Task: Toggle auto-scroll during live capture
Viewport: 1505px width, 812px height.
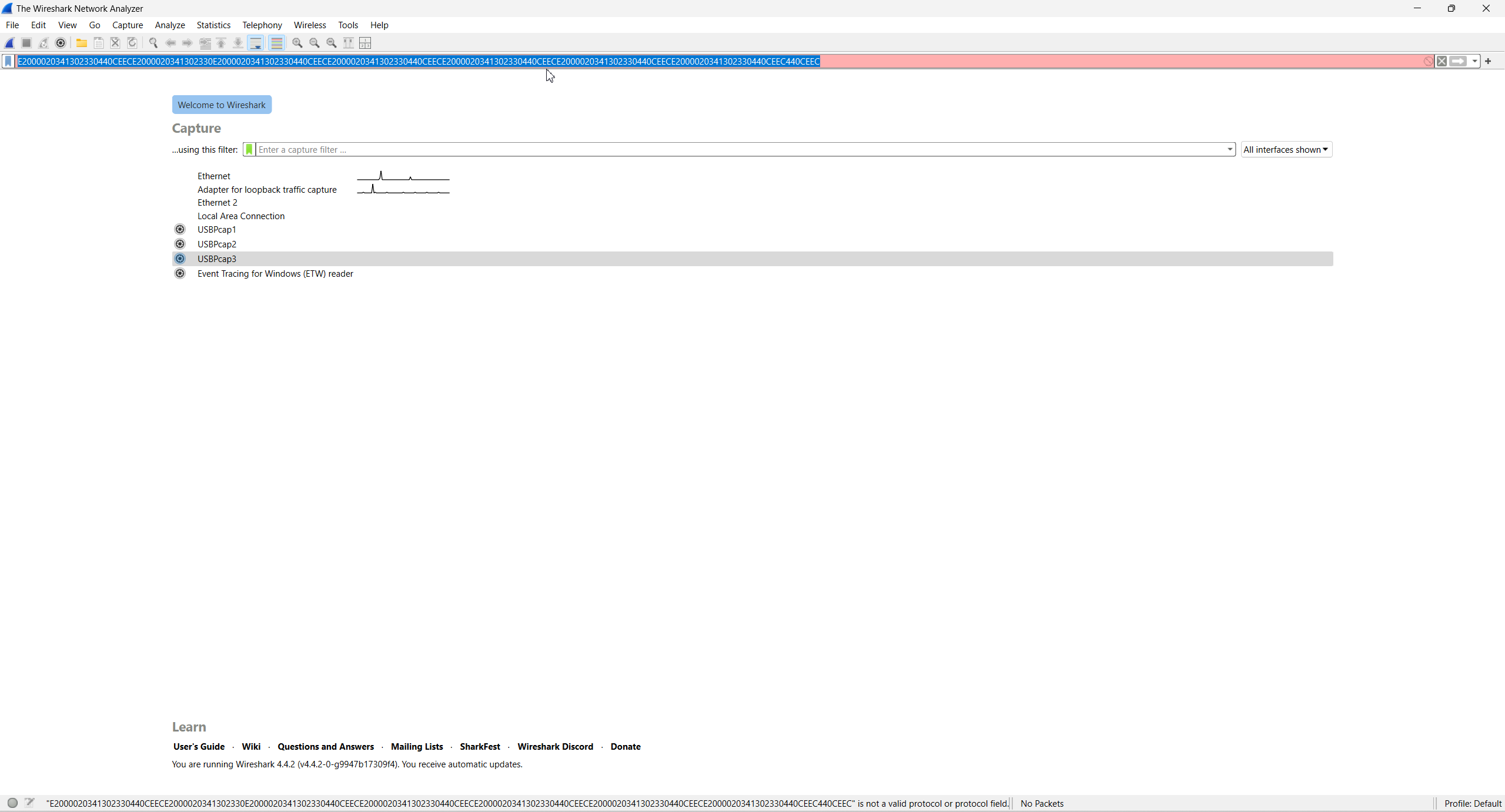Action: 256,43
